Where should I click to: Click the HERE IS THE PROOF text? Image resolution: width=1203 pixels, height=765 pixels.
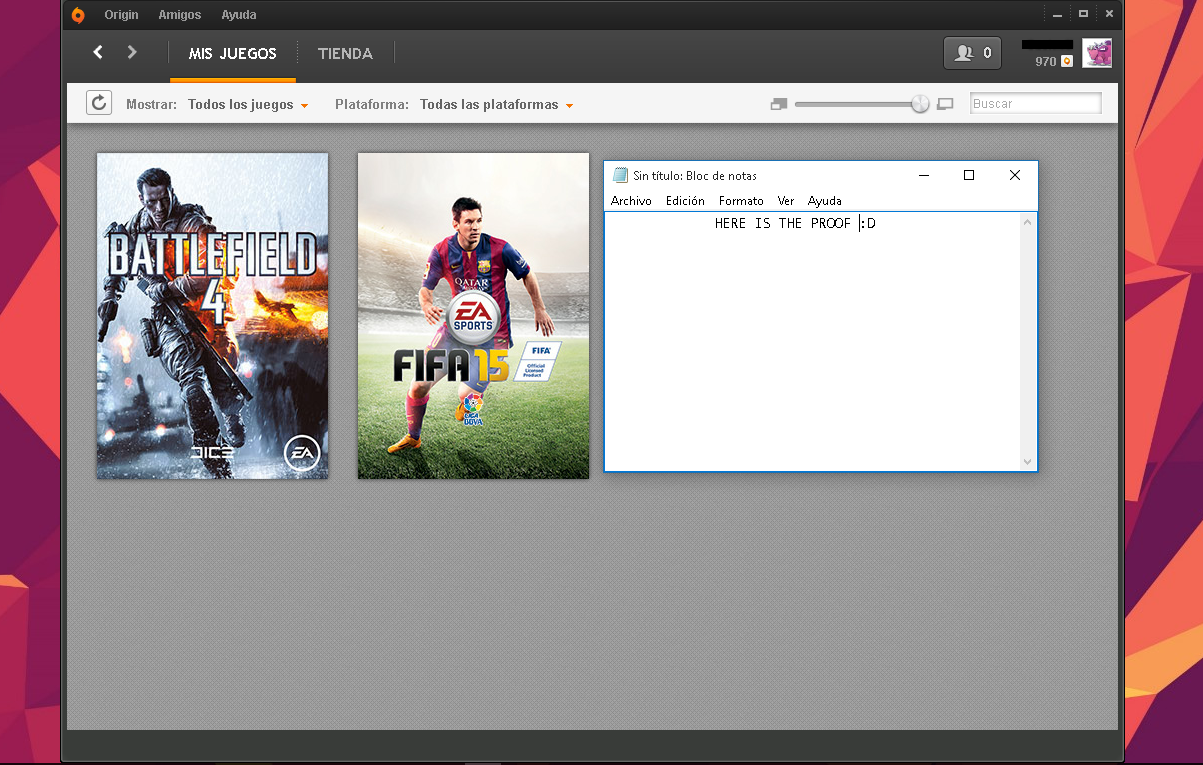click(x=783, y=224)
